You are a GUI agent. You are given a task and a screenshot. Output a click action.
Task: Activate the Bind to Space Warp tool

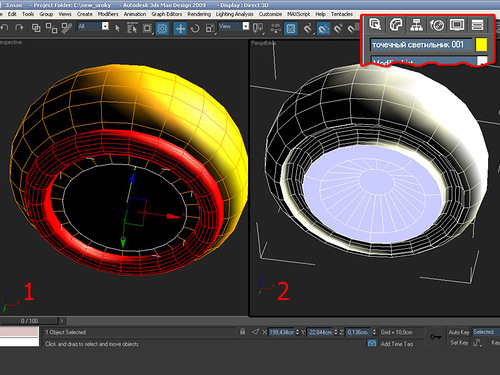click(x=67, y=28)
